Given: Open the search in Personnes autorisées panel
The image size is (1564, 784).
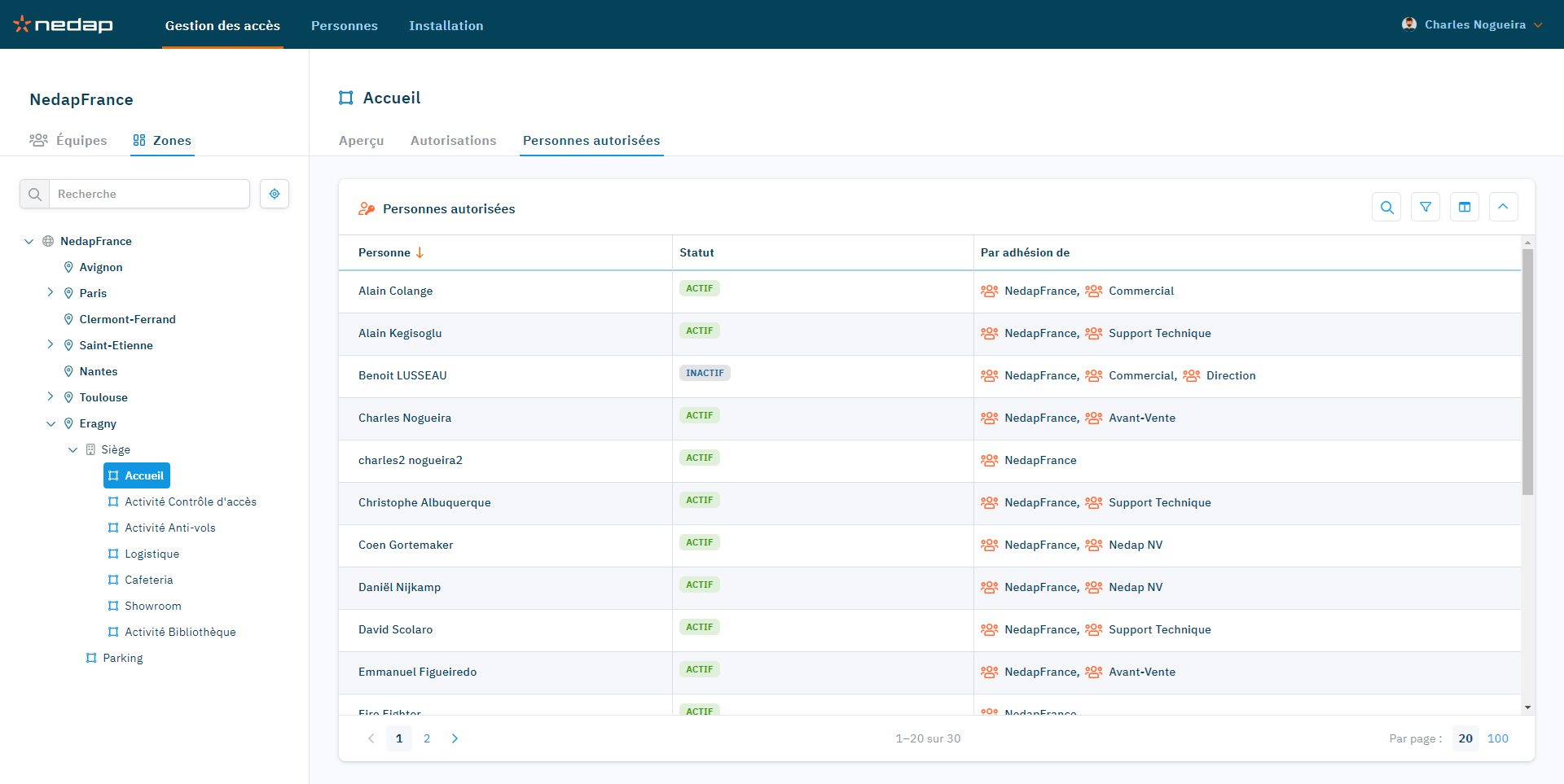Looking at the screenshot, I should coord(1386,207).
